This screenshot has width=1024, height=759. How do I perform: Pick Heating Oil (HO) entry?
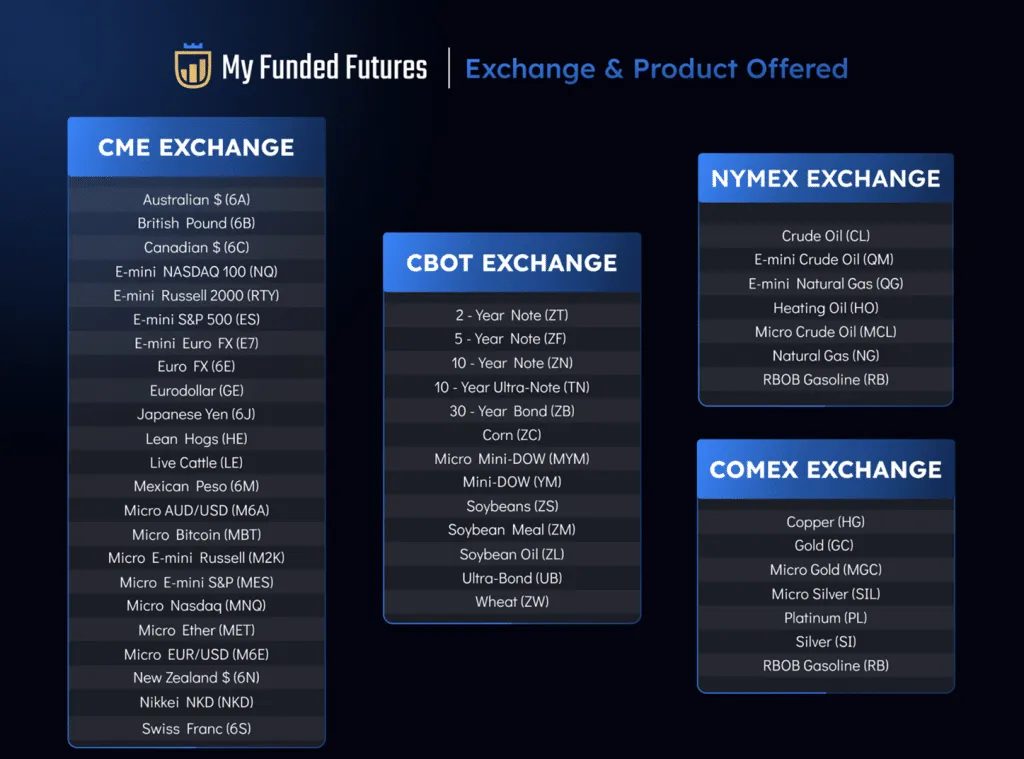point(825,308)
